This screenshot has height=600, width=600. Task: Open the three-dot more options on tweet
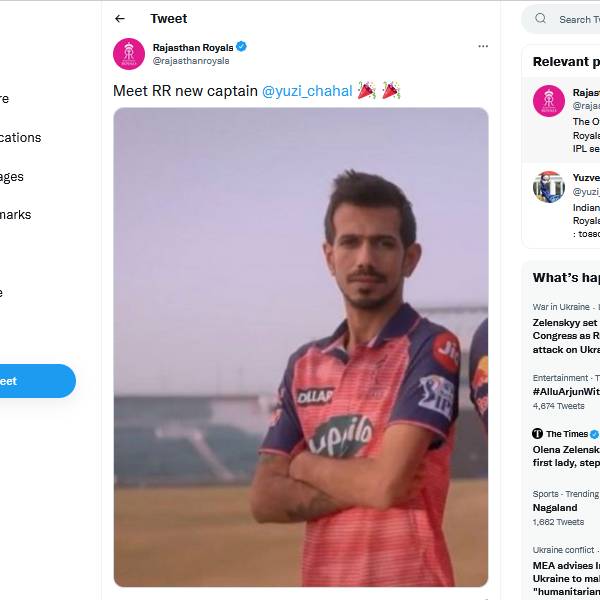click(x=483, y=46)
